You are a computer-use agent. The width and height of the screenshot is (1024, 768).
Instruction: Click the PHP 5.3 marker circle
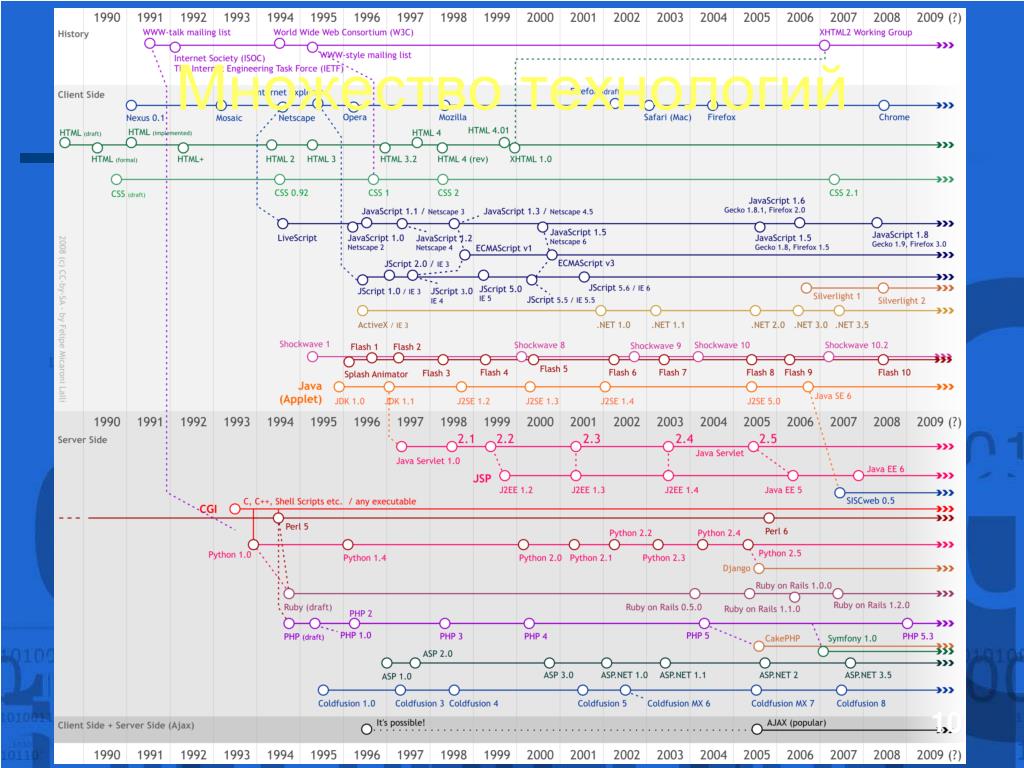[x=907, y=623]
